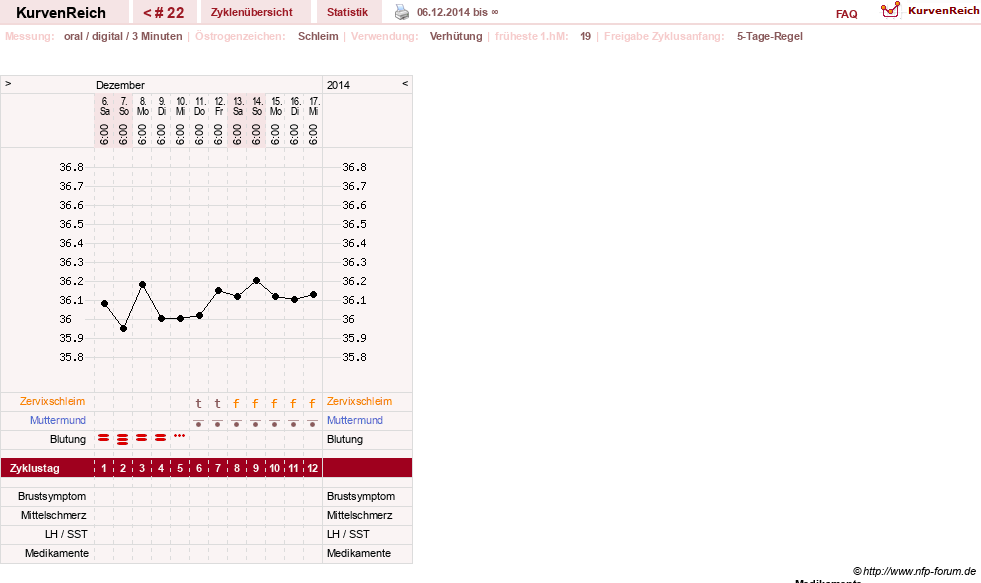981x583 pixels.
Task: Click the month label 'Dezember'
Action: [120, 85]
